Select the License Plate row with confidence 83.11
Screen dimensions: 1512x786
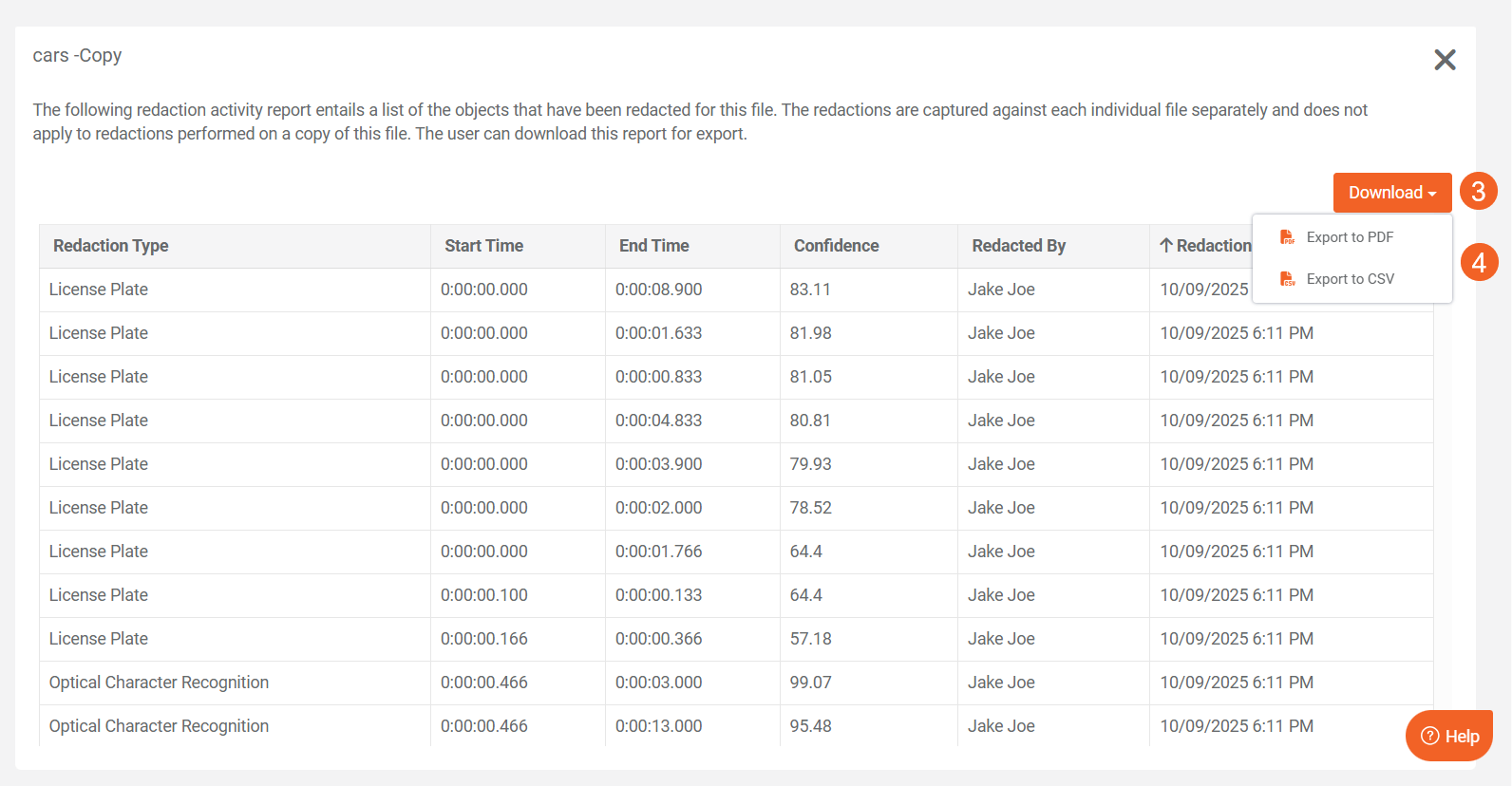pyautogui.click(x=99, y=290)
